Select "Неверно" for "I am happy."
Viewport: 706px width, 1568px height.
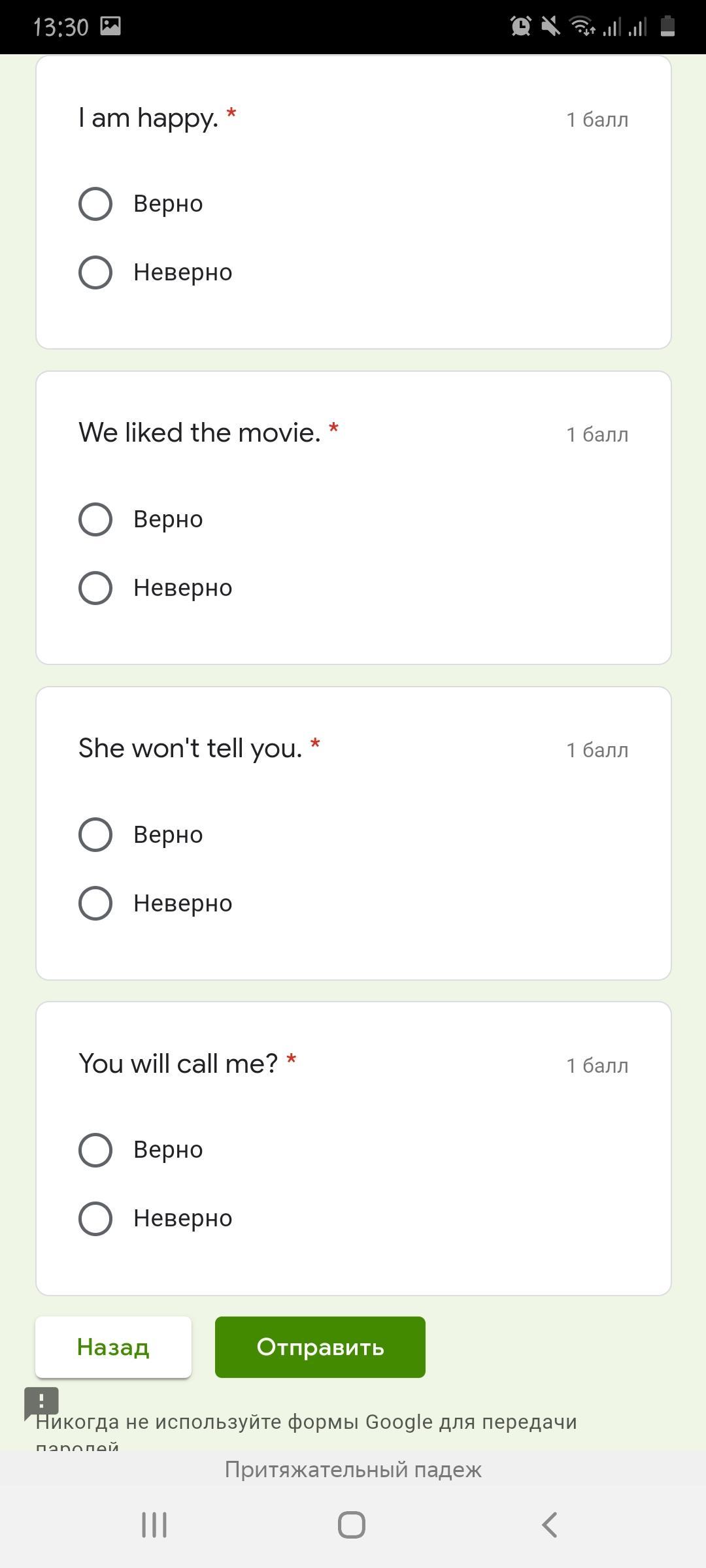95,272
